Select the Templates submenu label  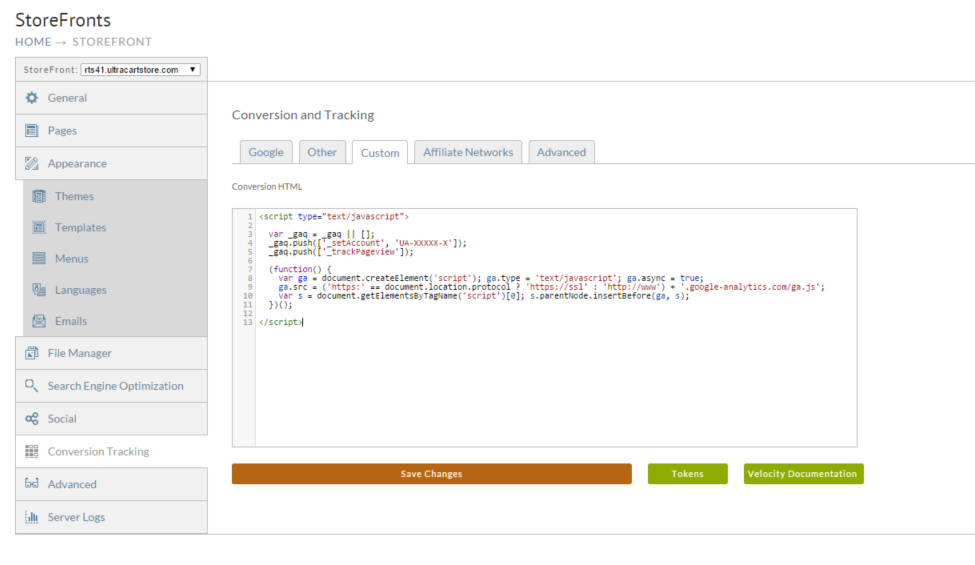point(80,227)
